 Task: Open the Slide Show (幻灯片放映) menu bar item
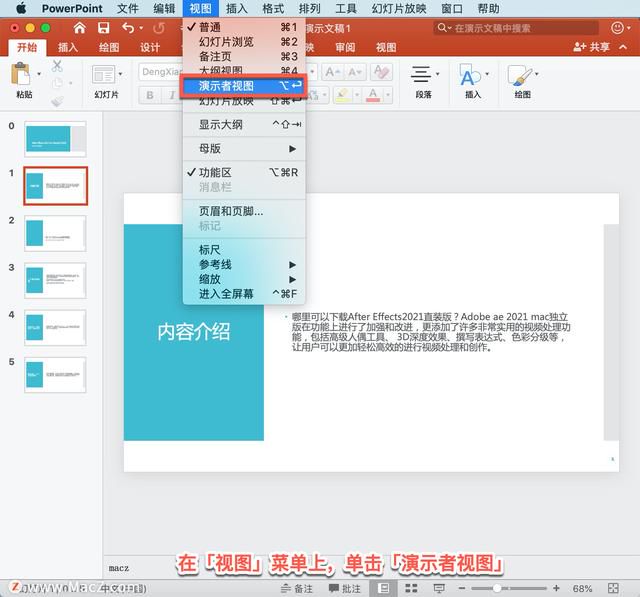coord(399,8)
